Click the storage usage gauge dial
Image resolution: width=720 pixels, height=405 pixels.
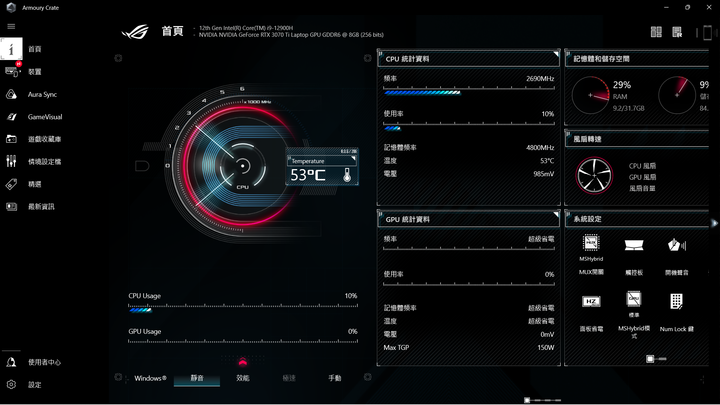click(677, 95)
